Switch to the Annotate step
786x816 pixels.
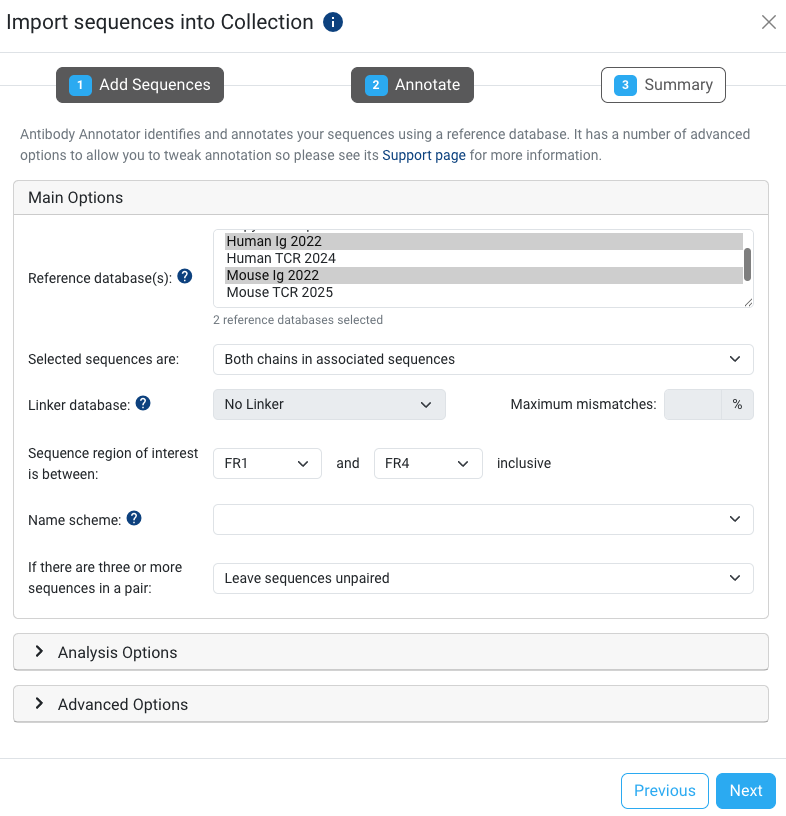[x=412, y=85]
